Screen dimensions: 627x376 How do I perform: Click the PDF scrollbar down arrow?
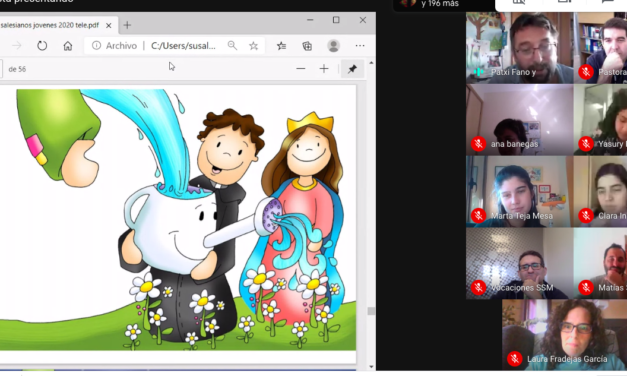pyautogui.click(x=371, y=366)
